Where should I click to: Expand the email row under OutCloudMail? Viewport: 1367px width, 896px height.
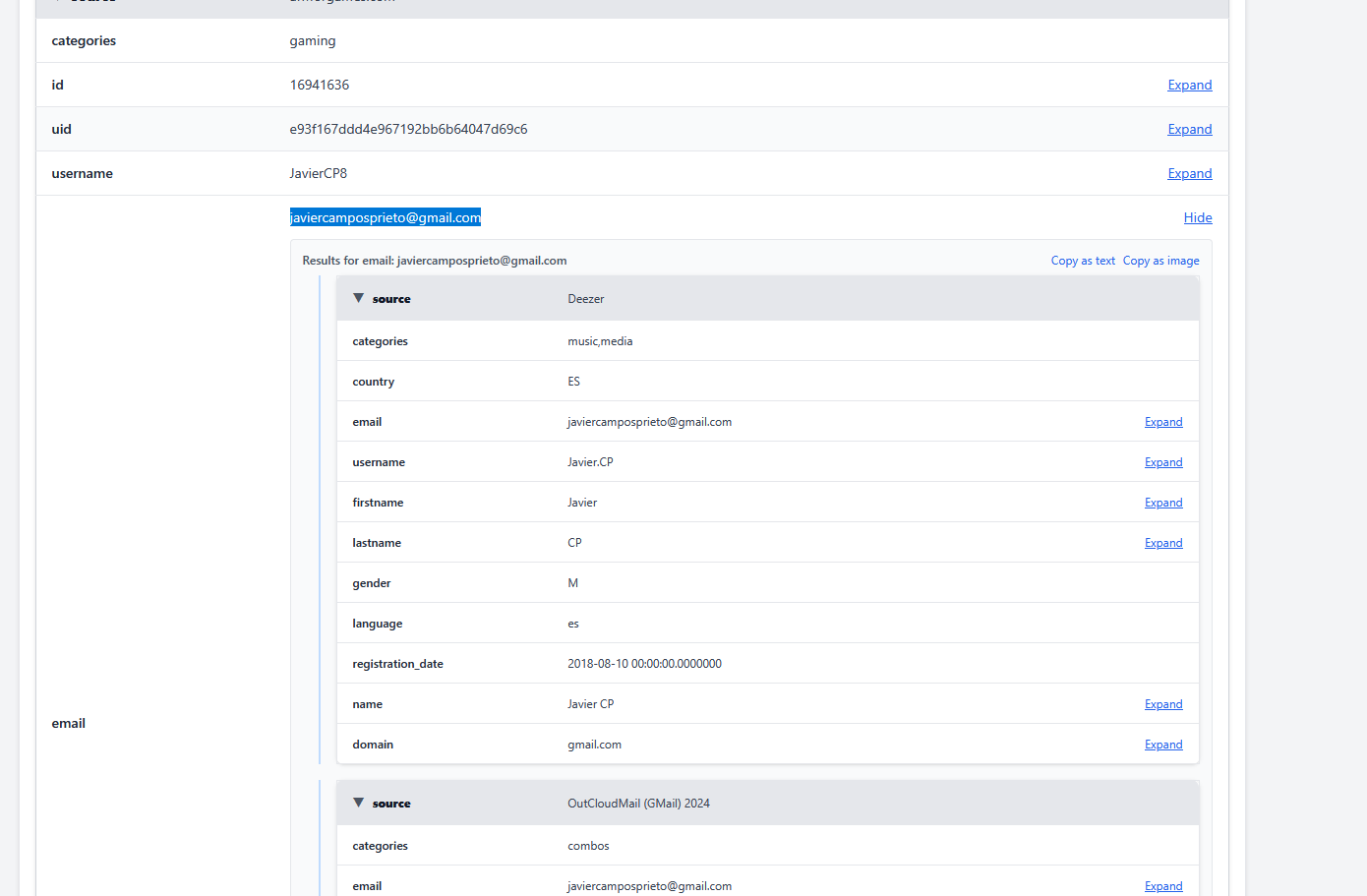point(1162,886)
